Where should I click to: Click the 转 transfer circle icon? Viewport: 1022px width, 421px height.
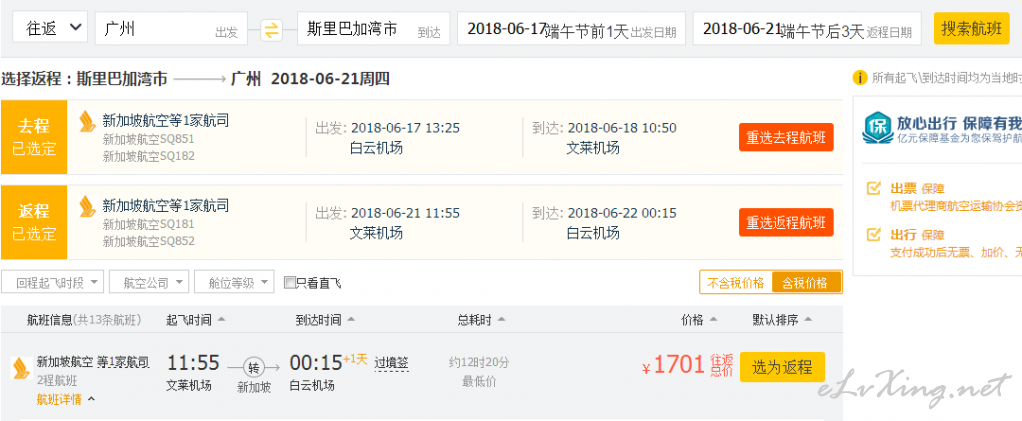click(x=254, y=368)
